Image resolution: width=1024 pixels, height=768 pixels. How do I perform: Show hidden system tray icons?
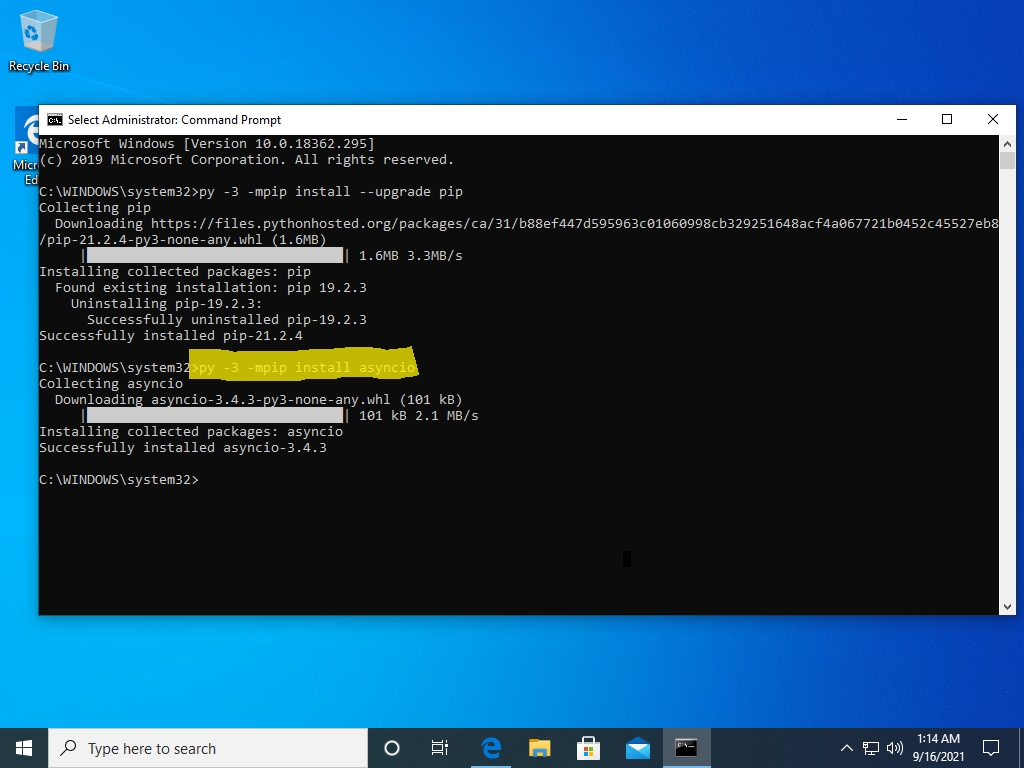pyautogui.click(x=846, y=748)
